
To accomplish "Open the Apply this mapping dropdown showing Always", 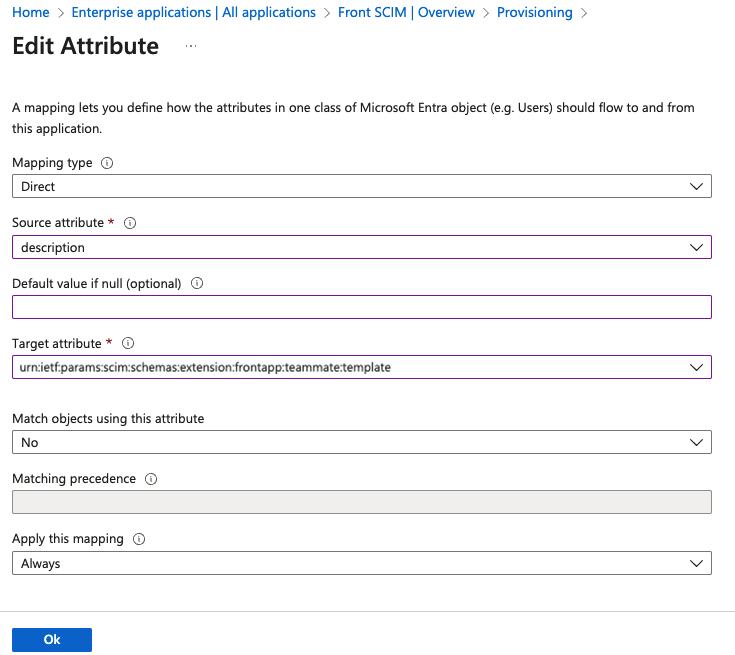I will [362, 563].
